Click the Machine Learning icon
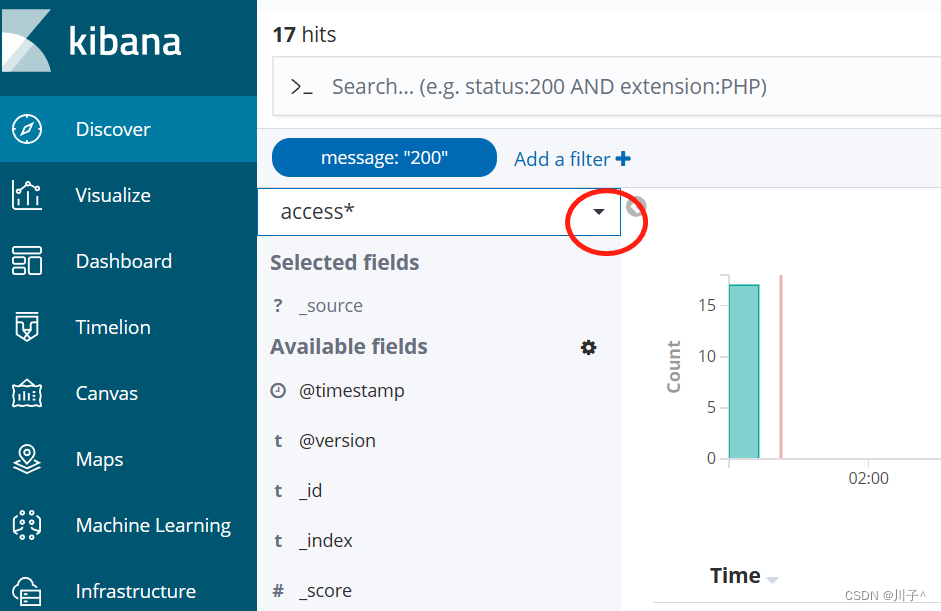941x611 pixels. coord(27,525)
